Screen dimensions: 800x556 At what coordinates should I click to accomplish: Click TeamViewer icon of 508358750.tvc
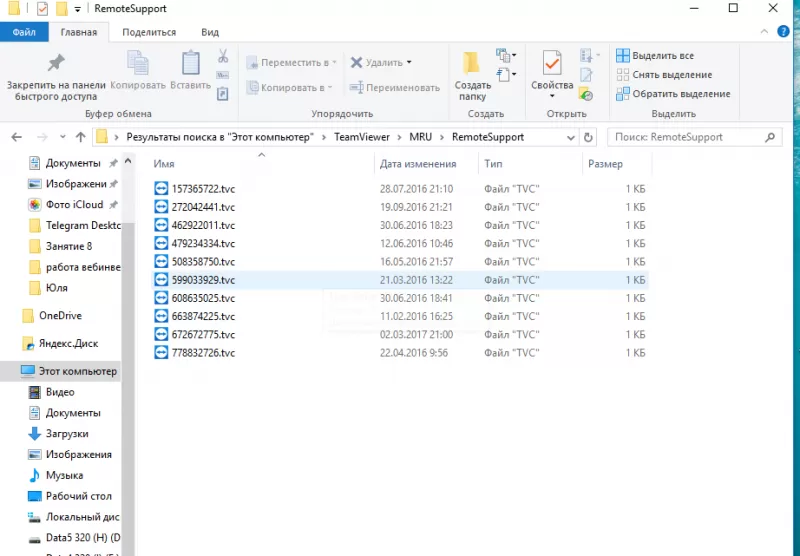[161, 261]
